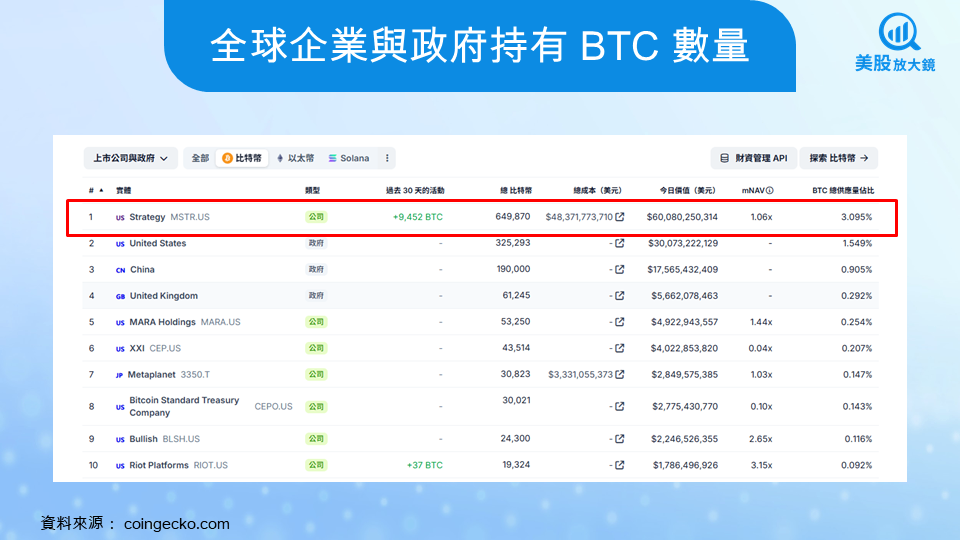The image size is (960, 540).
Task: Click the 政府 tag in China row
Action: (x=316, y=269)
